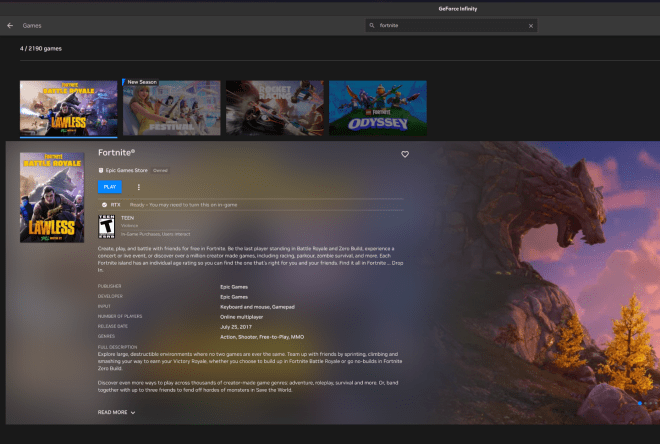This screenshot has height=444, width=660.
Task: Click the input value Keyboard and mouse, Gamepad
Action: [257, 307]
